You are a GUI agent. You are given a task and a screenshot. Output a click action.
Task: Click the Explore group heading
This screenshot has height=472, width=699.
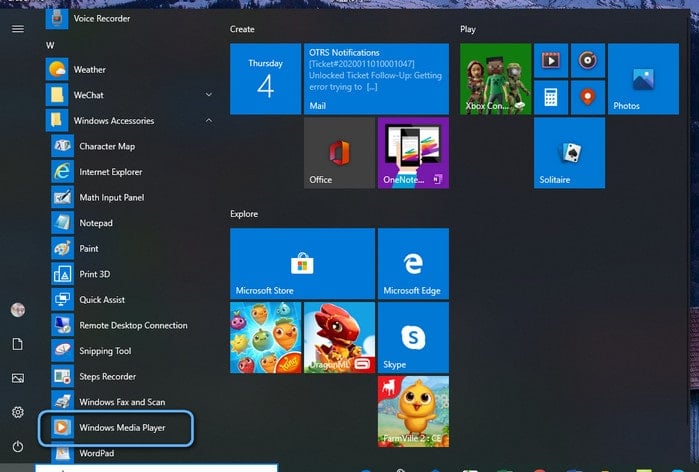tap(244, 214)
